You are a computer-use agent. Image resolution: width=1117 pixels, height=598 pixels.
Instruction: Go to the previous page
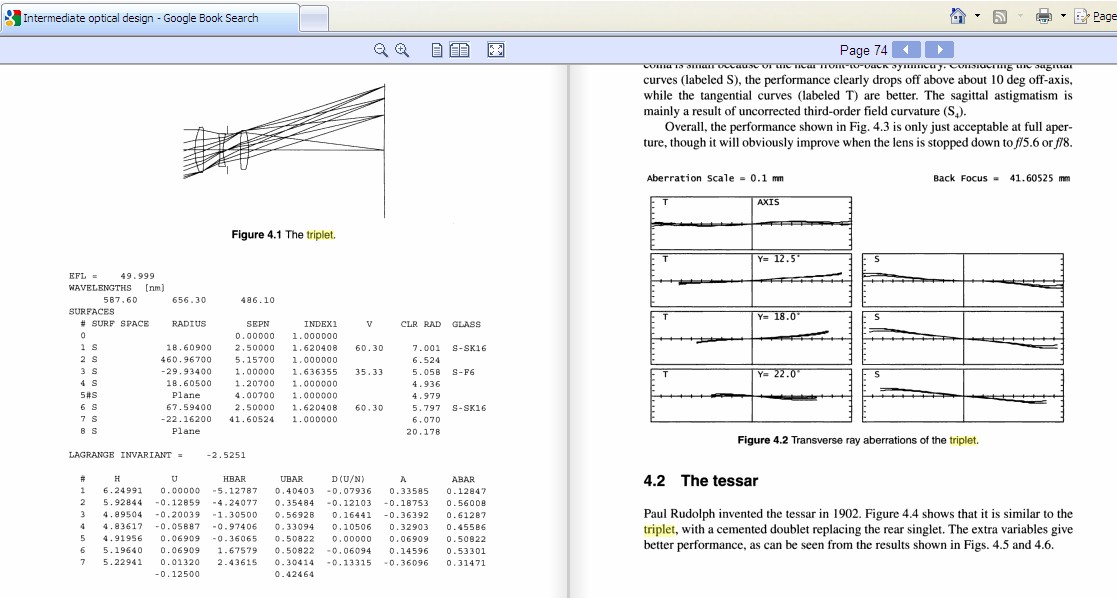pos(906,50)
